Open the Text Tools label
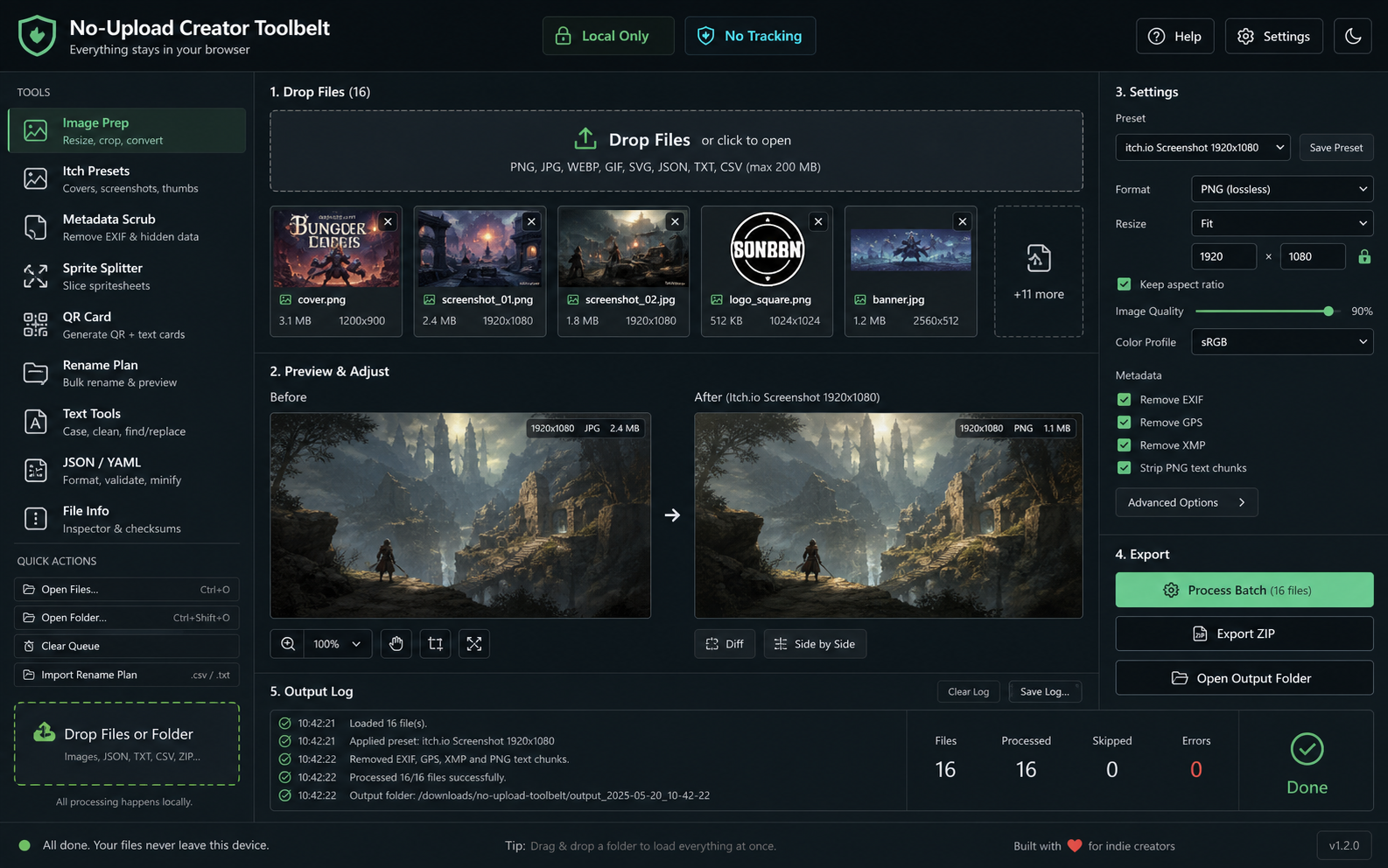Viewport: 1388px width, 868px height. coord(92,414)
